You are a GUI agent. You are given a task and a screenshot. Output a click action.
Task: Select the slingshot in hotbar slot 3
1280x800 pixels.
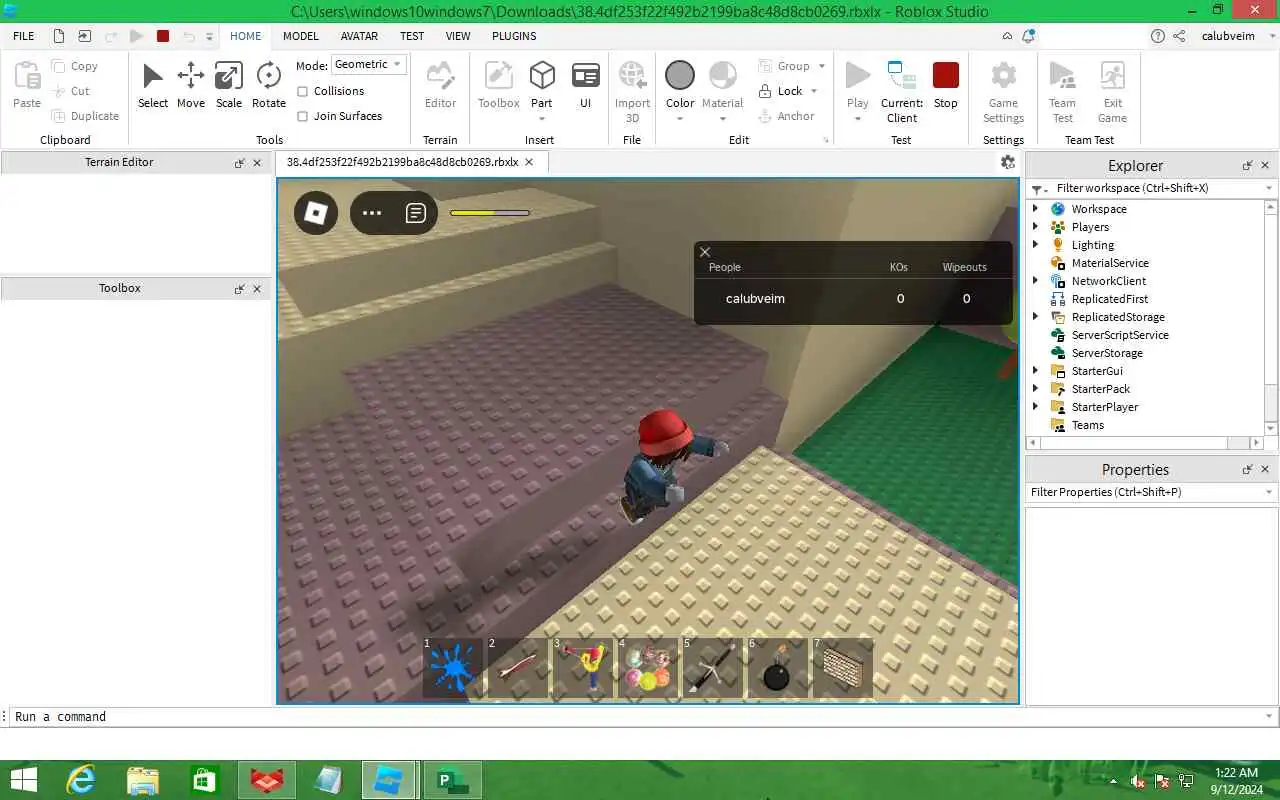[x=583, y=668]
